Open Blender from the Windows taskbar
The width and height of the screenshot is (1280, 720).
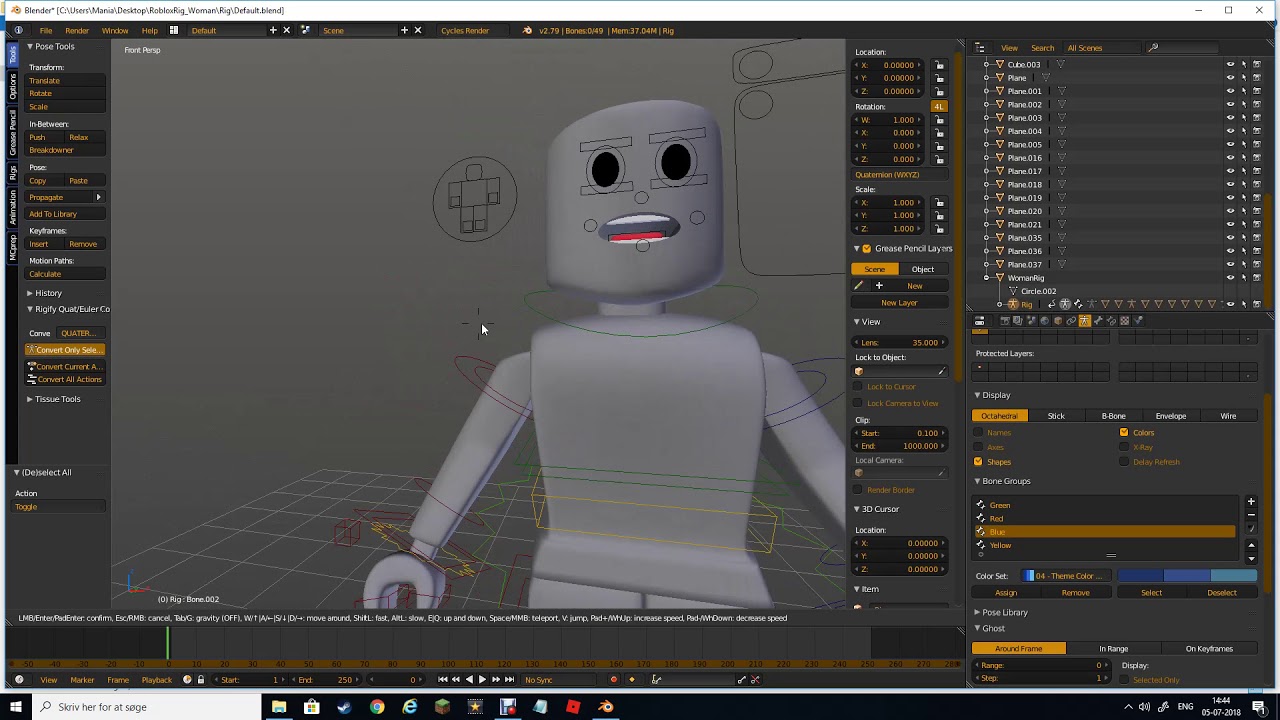point(605,707)
